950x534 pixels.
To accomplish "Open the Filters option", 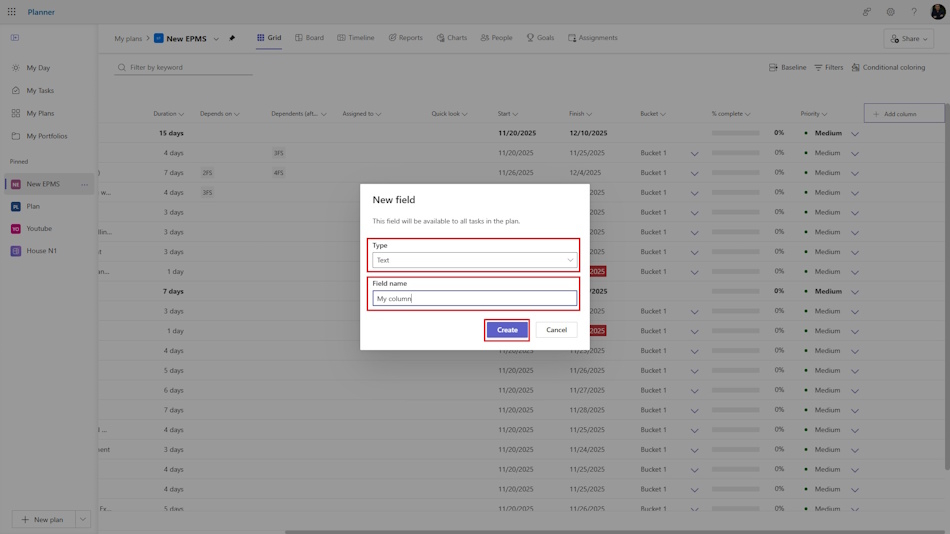I will (828, 67).
